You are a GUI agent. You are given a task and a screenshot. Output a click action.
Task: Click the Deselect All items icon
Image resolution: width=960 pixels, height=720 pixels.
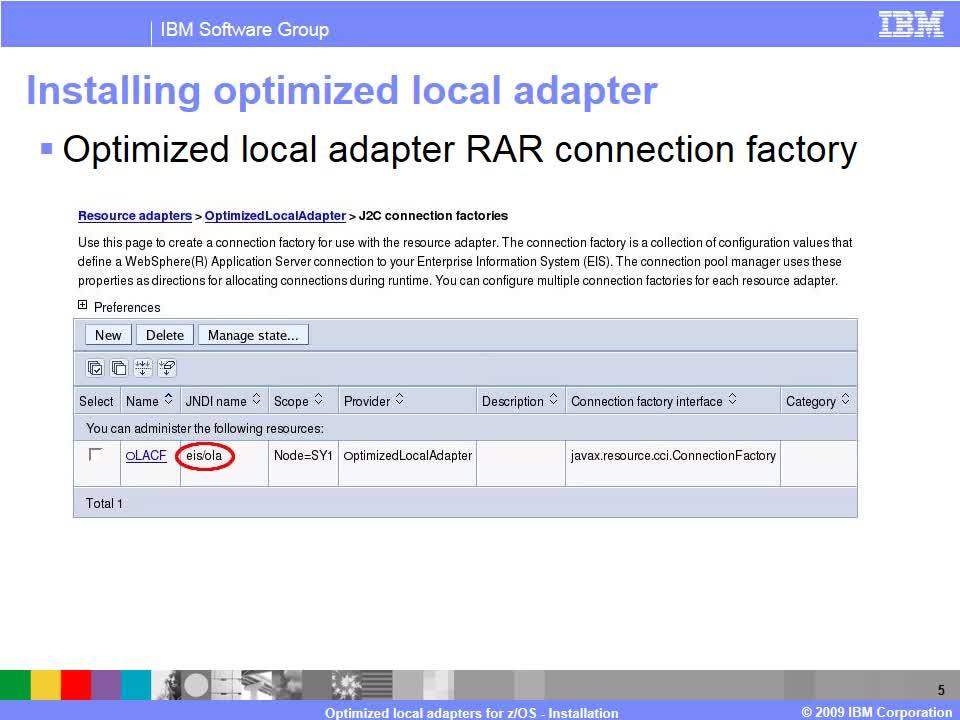(119, 368)
